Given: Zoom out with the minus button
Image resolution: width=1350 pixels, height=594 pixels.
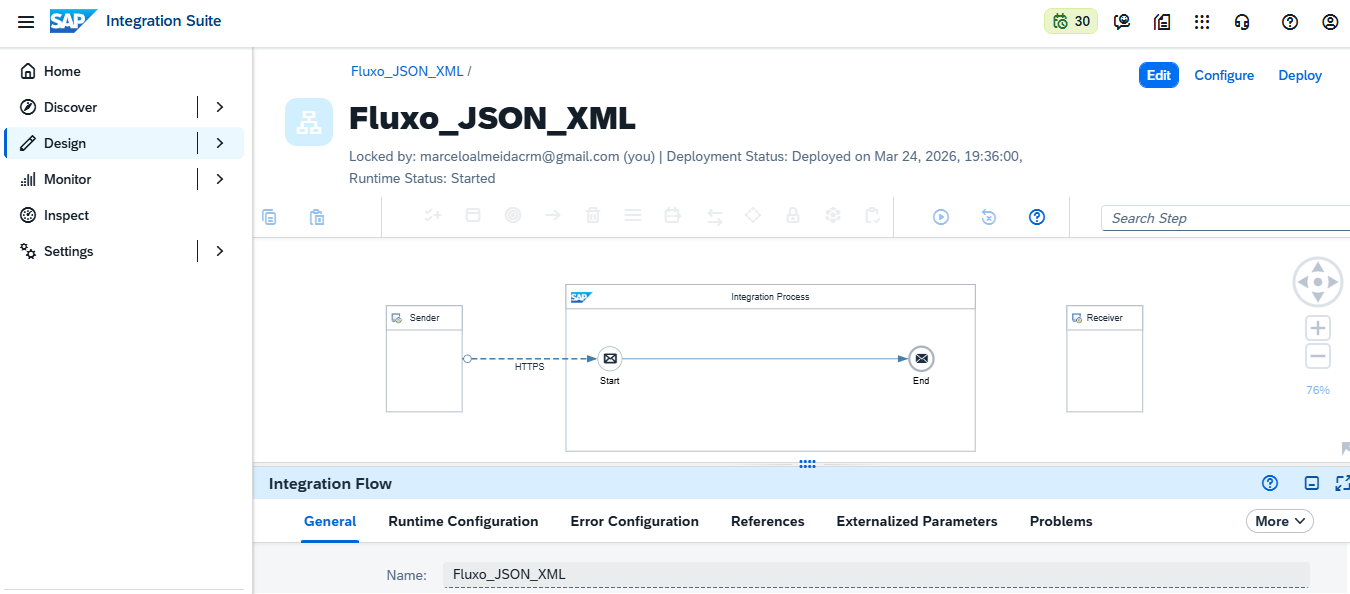Looking at the screenshot, I should click(1318, 356).
